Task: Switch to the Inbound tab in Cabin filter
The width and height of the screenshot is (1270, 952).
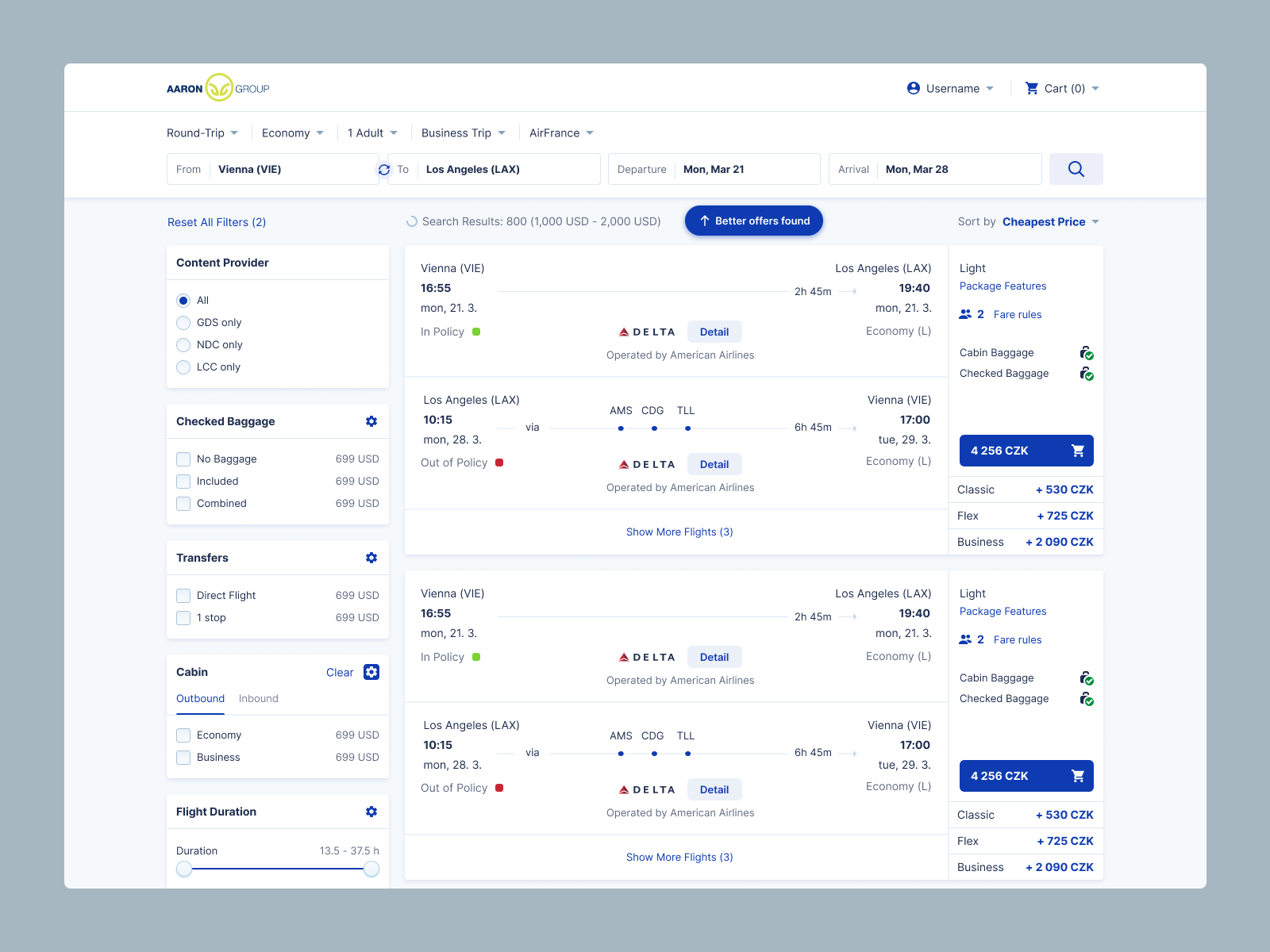Action: (x=258, y=698)
